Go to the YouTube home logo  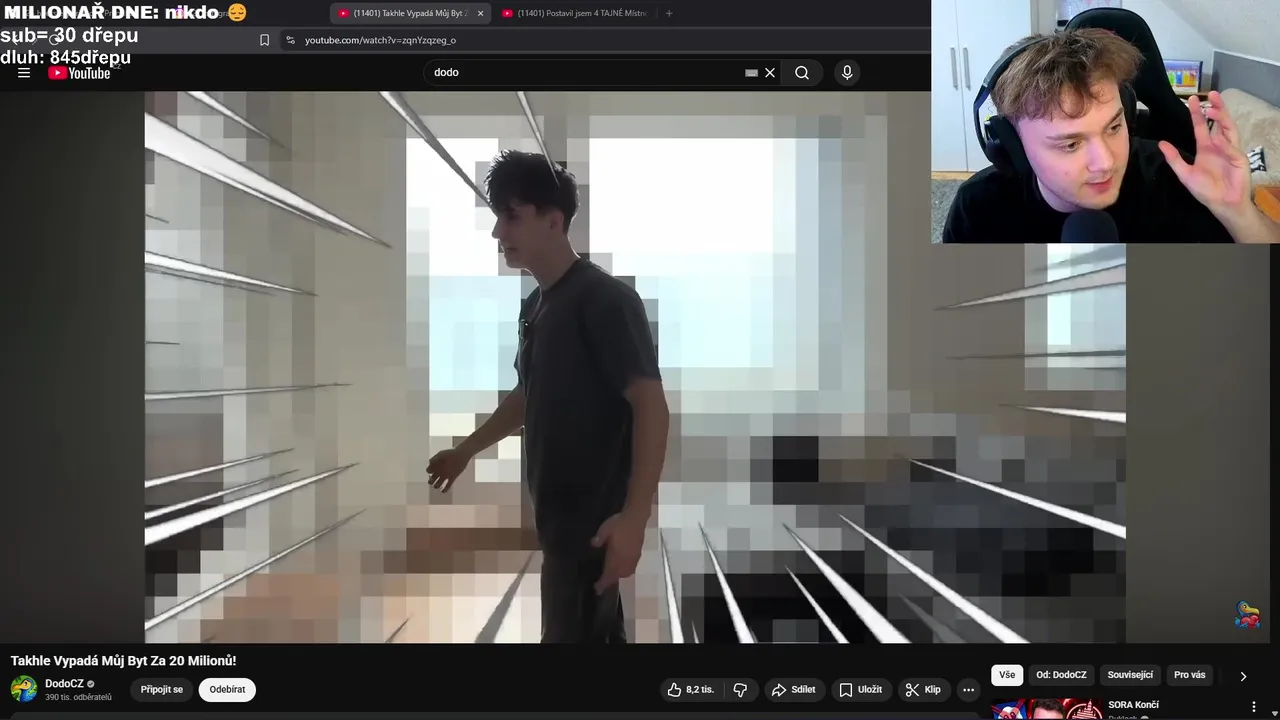click(x=79, y=73)
